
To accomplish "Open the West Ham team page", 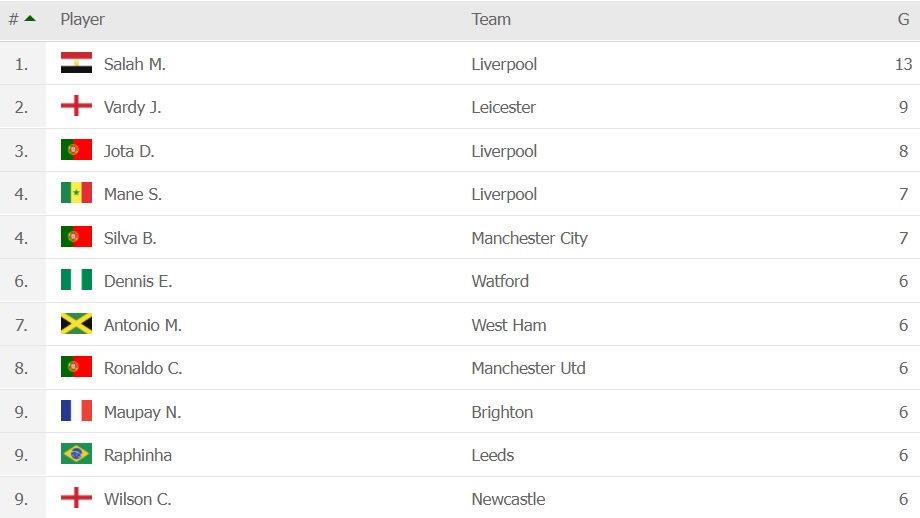I will pyautogui.click(x=508, y=325).
